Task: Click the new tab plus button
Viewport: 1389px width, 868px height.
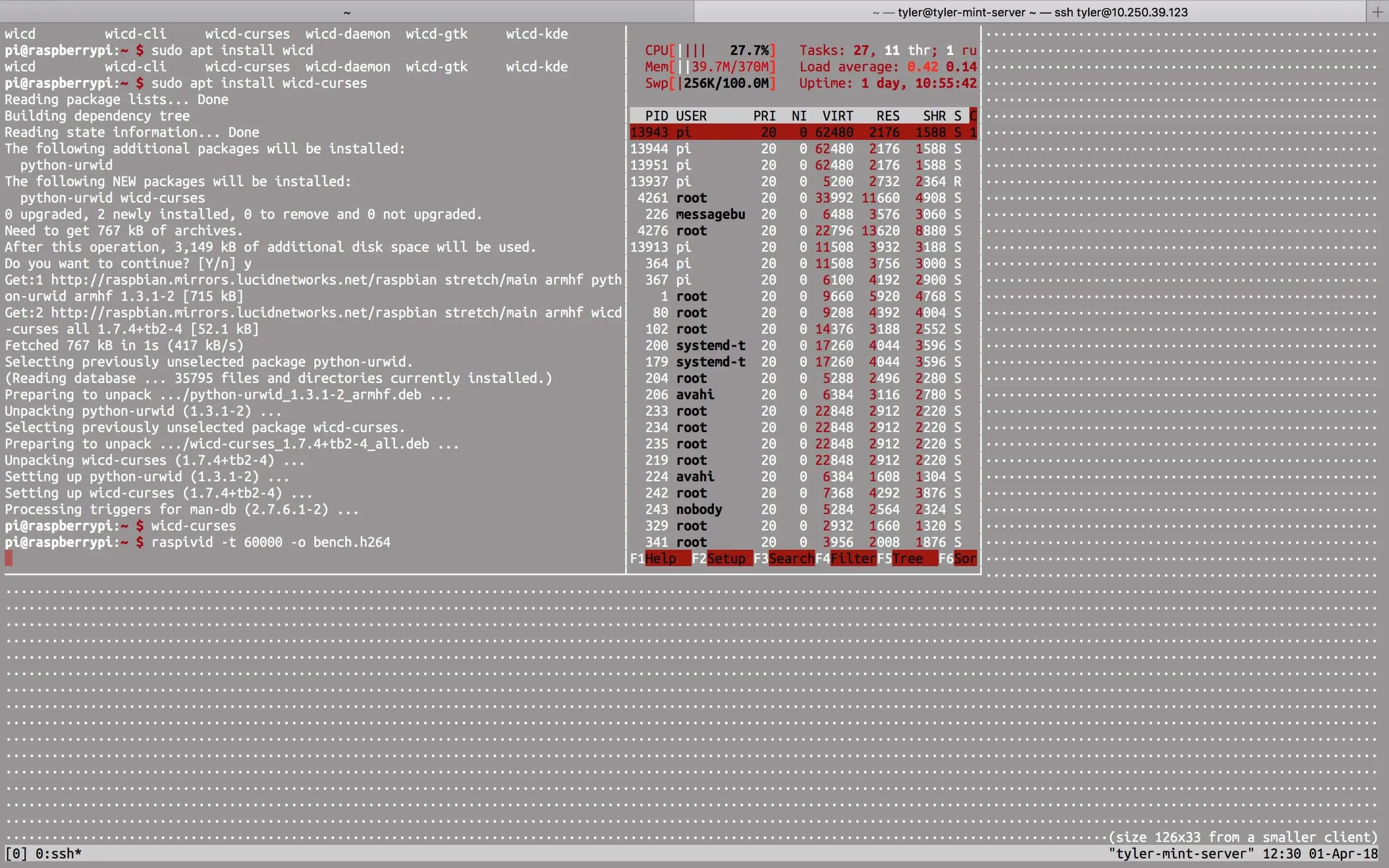Action: [1377, 12]
